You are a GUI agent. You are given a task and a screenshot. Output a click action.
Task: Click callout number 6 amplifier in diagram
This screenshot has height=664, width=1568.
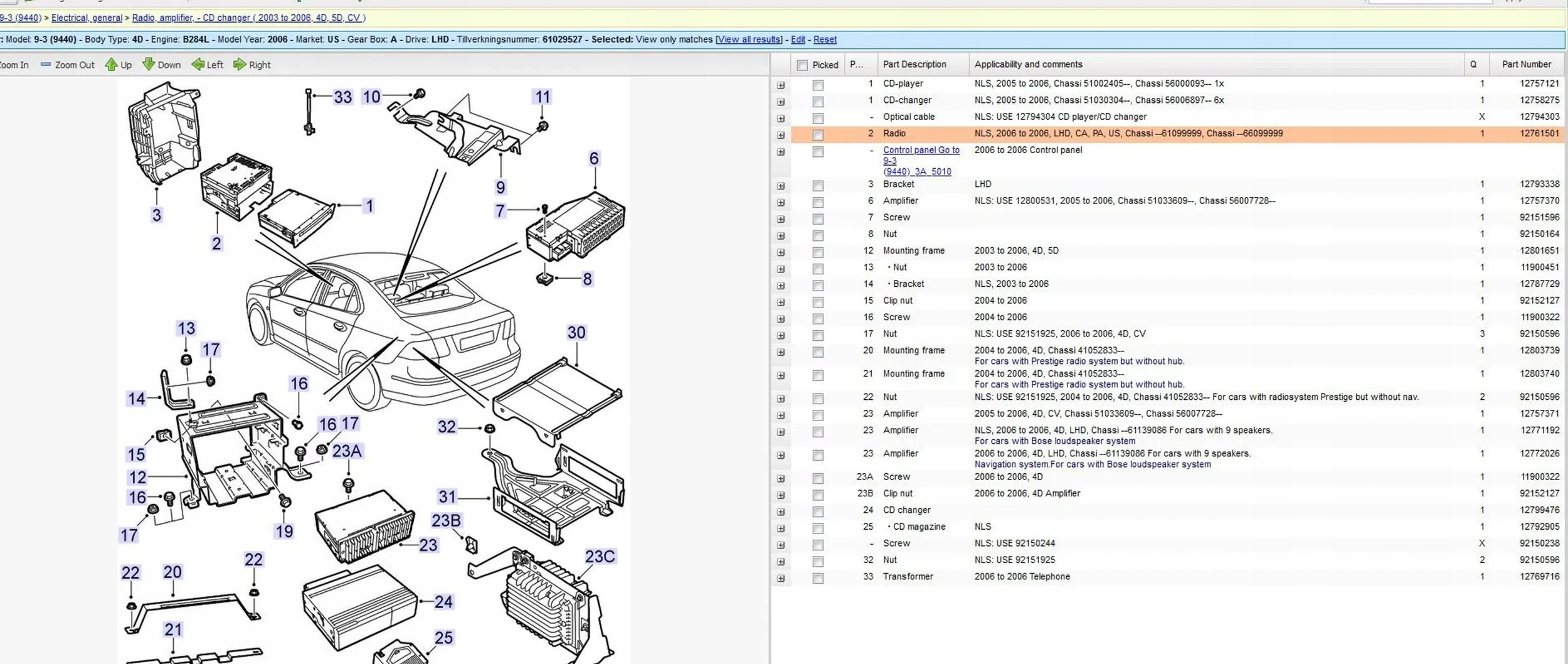click(593, 159)
